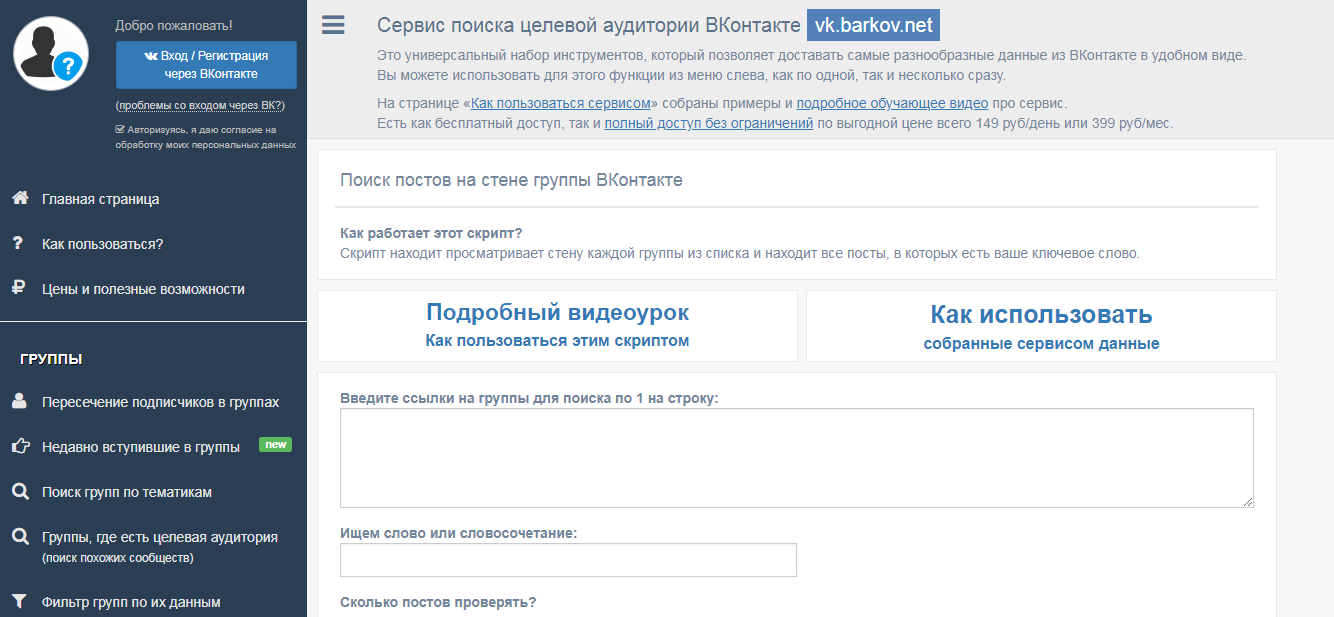Viewport: 1334px width, 617px height.
Task: Follow the полный доступ без ограничений link
Action: [x=708, y=124]
